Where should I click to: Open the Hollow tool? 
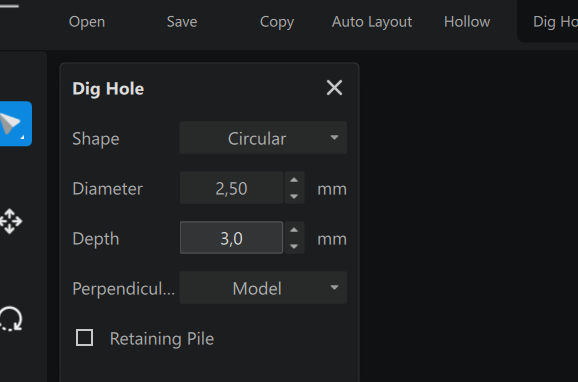point(467,22)
